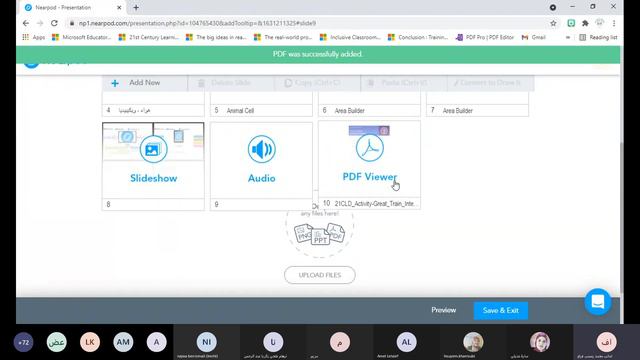Click the PDF successfully added banner

[318, 54]
